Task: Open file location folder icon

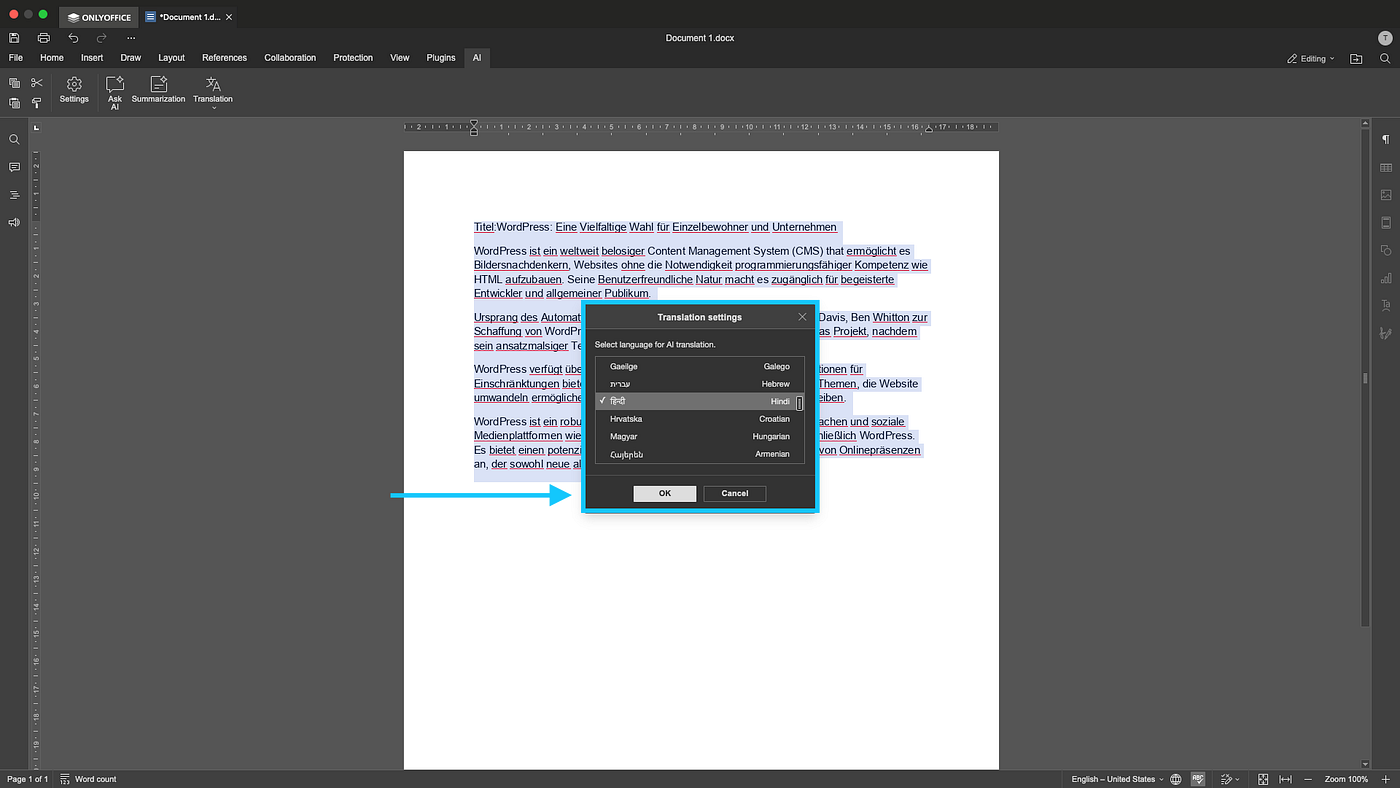Action: point(1356,59)
